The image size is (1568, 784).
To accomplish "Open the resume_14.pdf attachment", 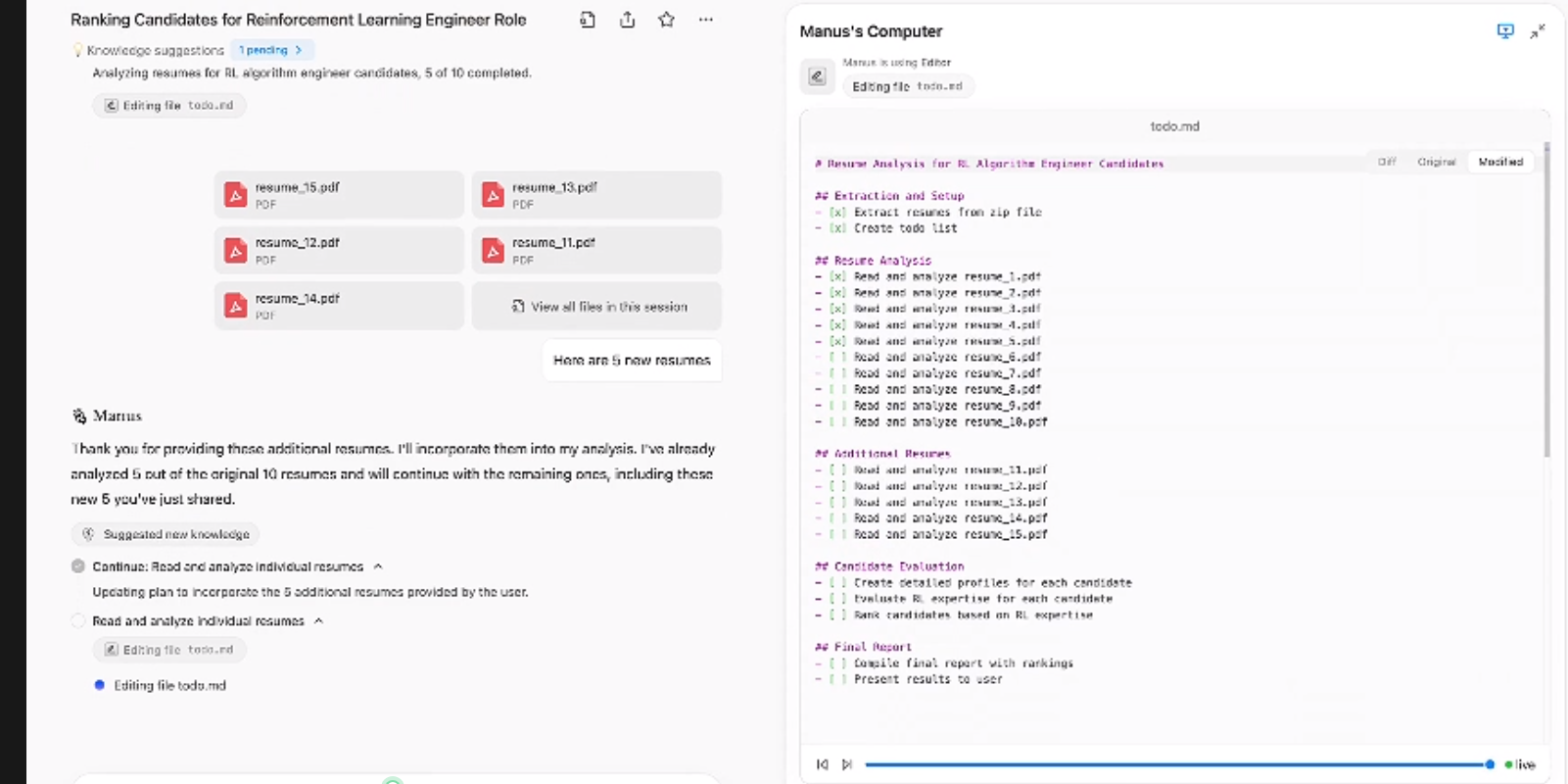I will (x=339, y=306).
